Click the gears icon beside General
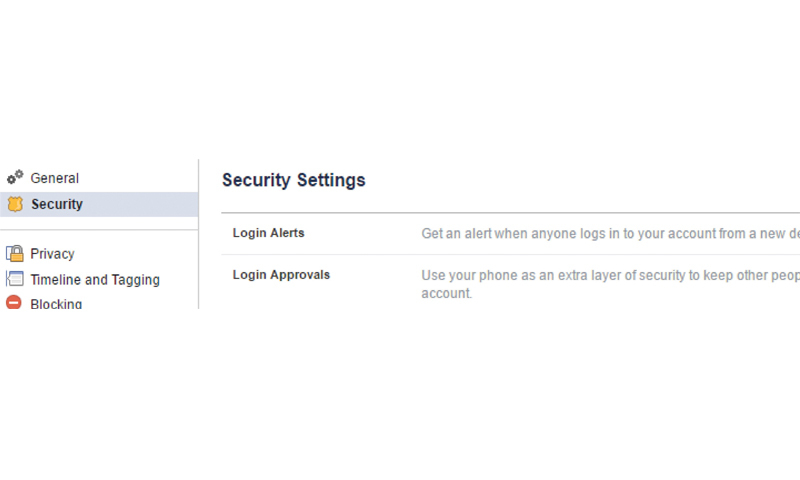800x480 pixels. tap(15, 177)
